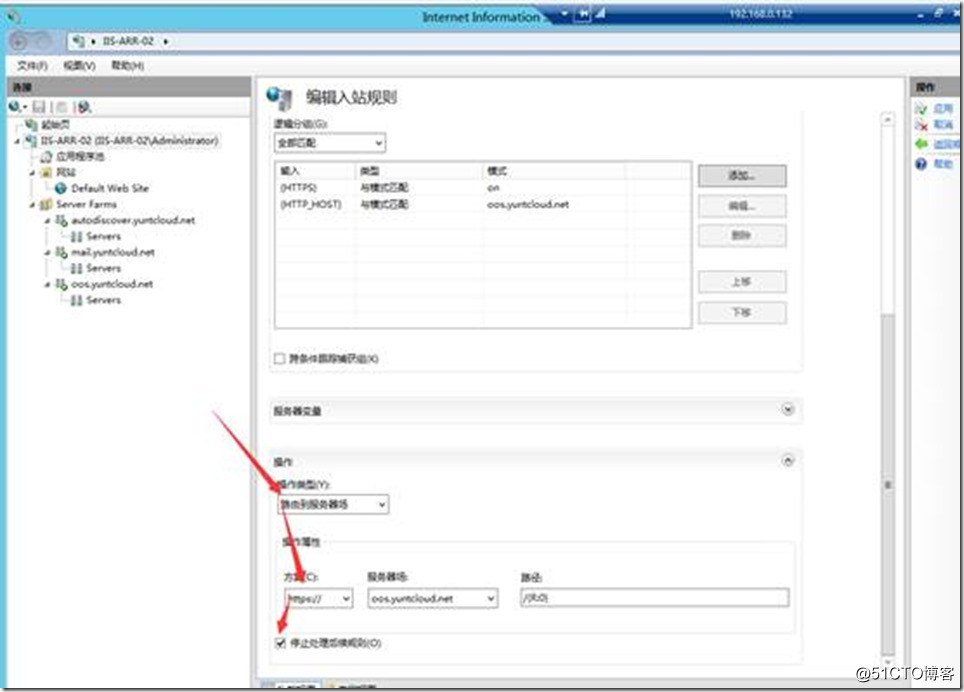The height and width of the screenshot is (692, 964).
Task: Click the Edit Inbound Rule header icon
Action: 280,98
